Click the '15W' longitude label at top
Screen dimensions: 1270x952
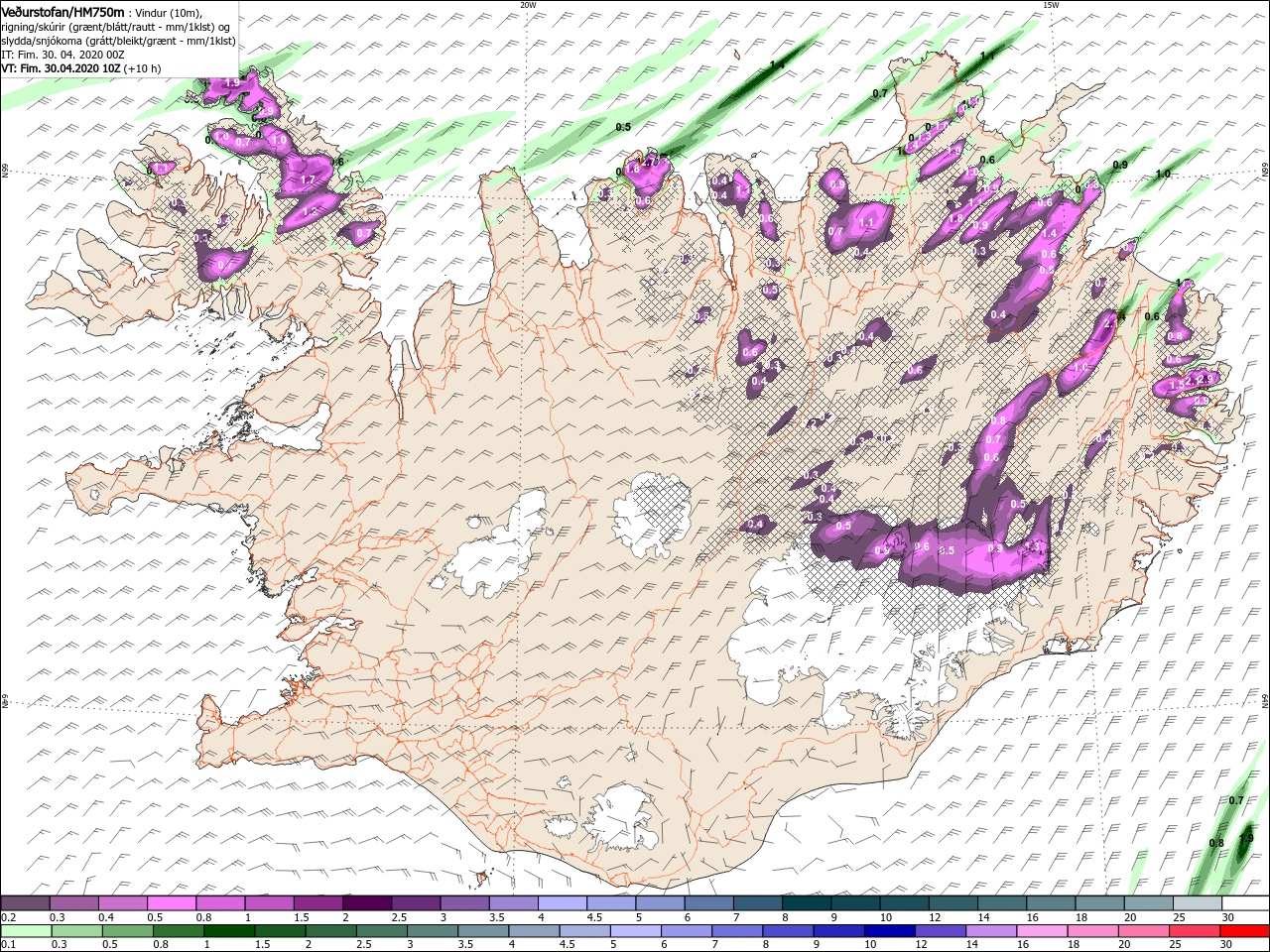(1051, 4)
